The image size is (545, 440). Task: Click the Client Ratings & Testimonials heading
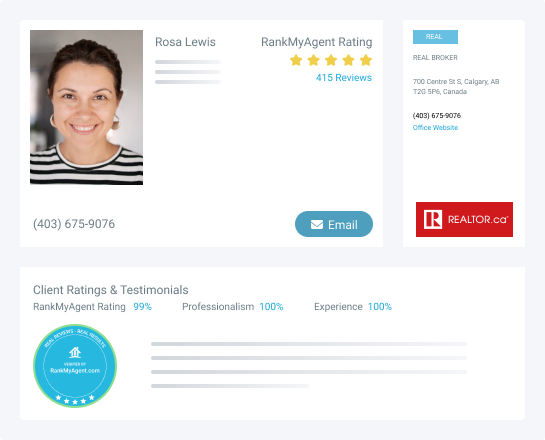click(111, 290)
